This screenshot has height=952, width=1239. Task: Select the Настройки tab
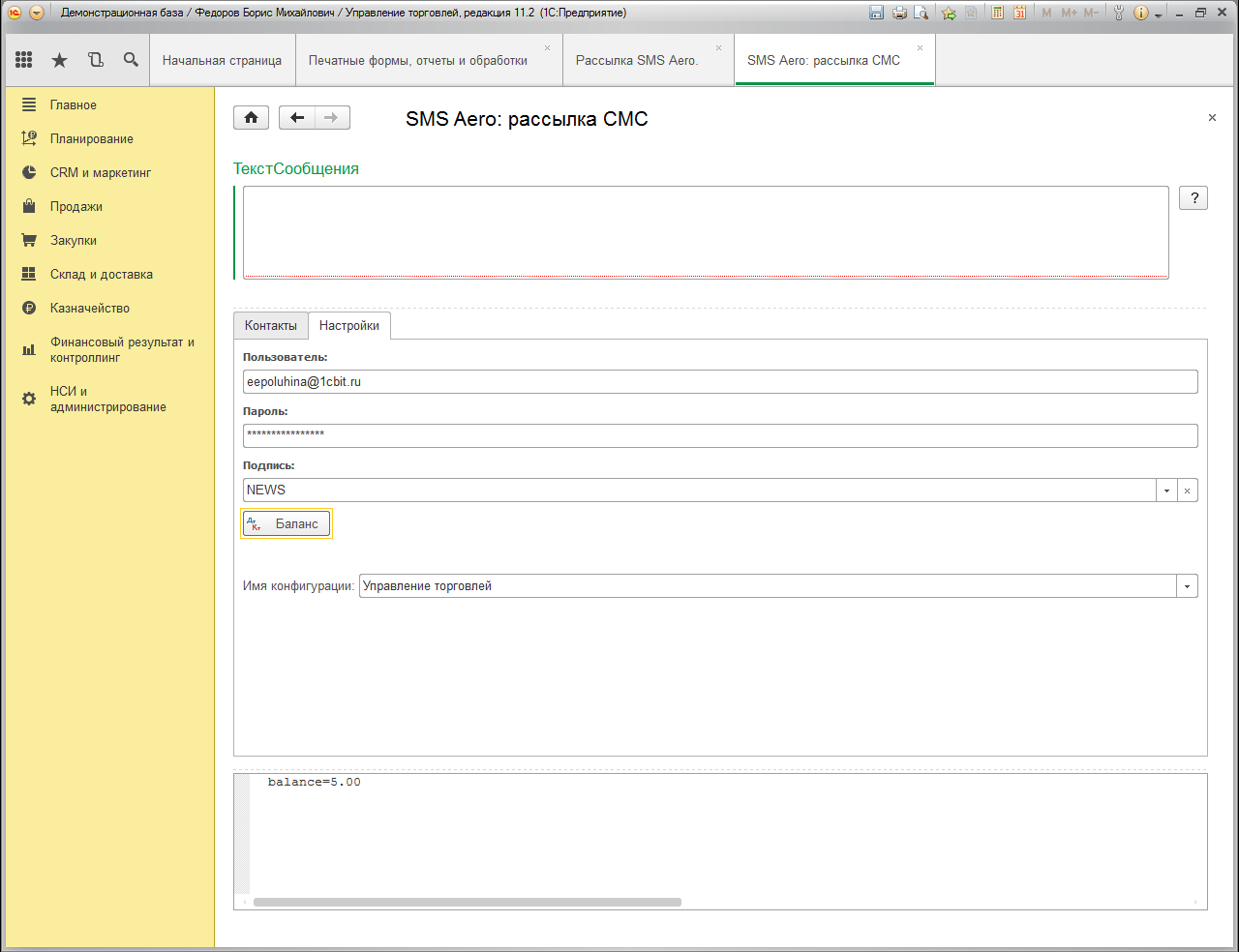point(349,326)
